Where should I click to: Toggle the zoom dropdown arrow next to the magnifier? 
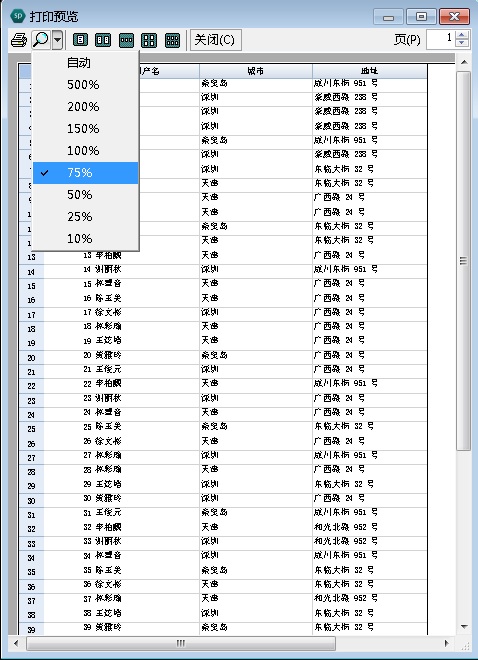click(58, 40)
